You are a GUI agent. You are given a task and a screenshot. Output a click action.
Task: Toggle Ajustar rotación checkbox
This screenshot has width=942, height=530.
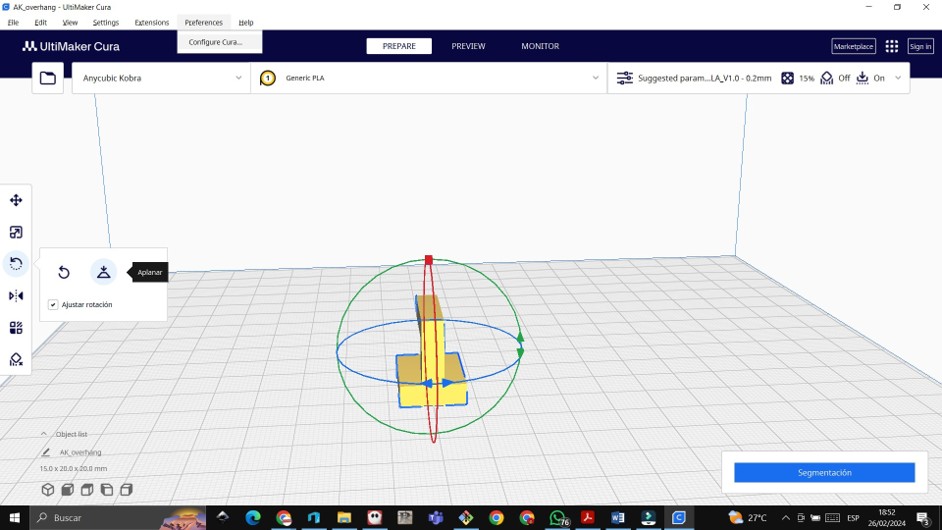click(53, 305)
